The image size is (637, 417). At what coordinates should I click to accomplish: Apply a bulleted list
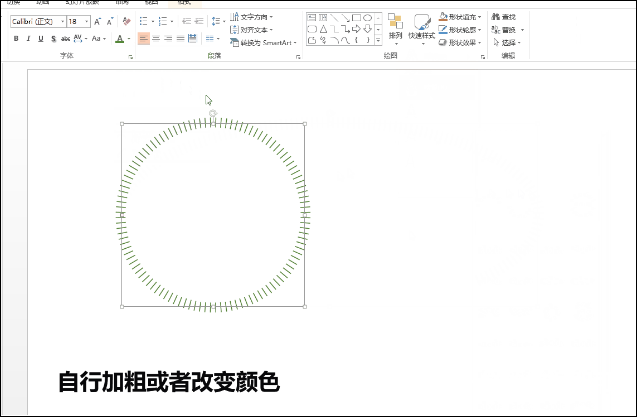point(143,21)
